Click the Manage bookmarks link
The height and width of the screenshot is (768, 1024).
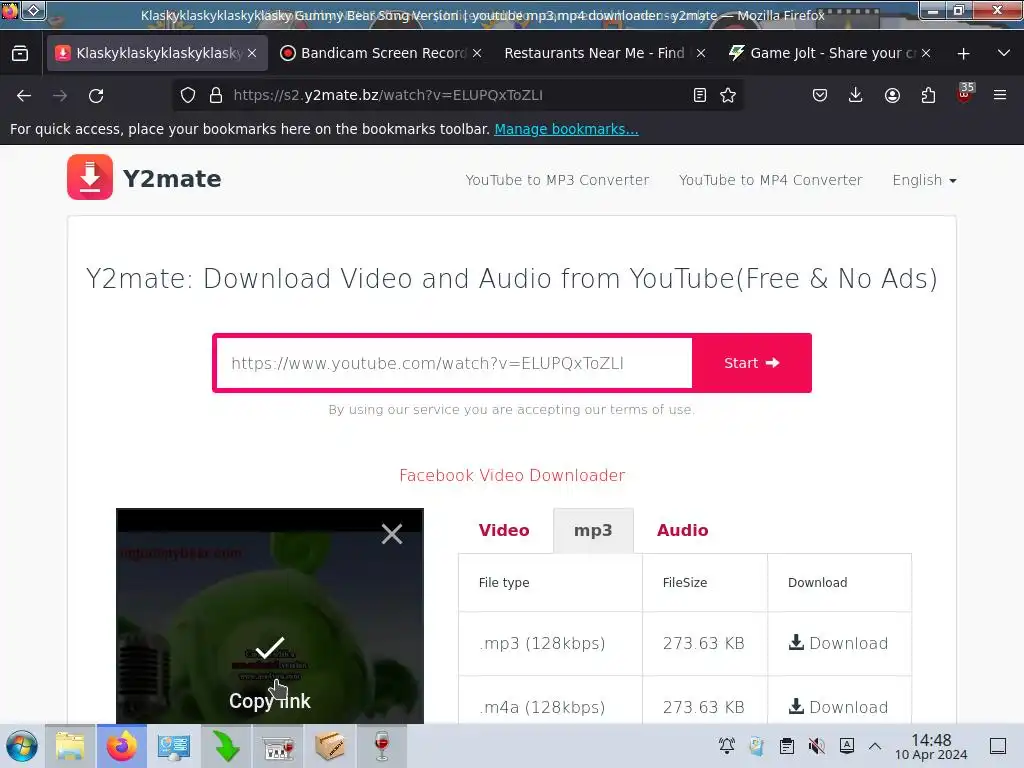[x=566, y=129]
